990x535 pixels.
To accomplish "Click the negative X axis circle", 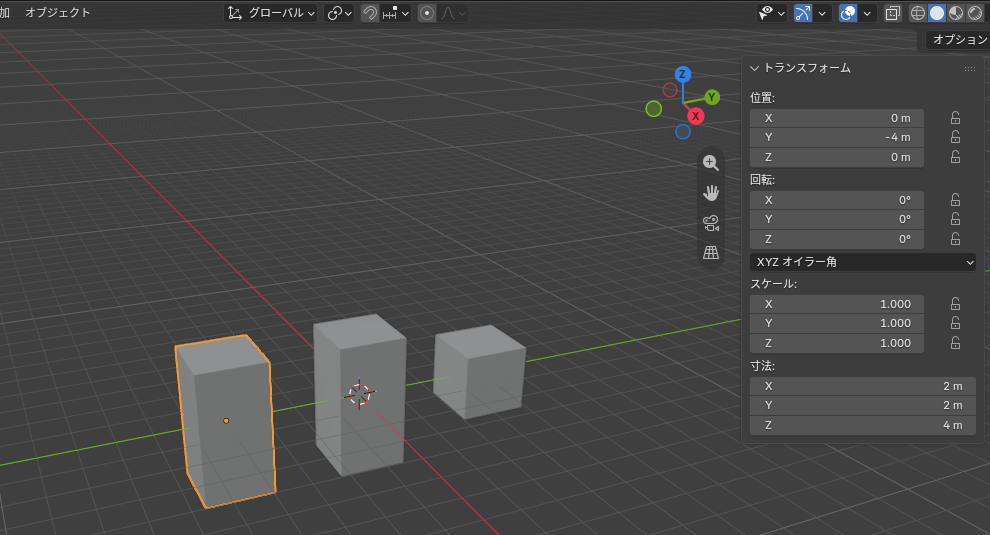I will [670, 90].
